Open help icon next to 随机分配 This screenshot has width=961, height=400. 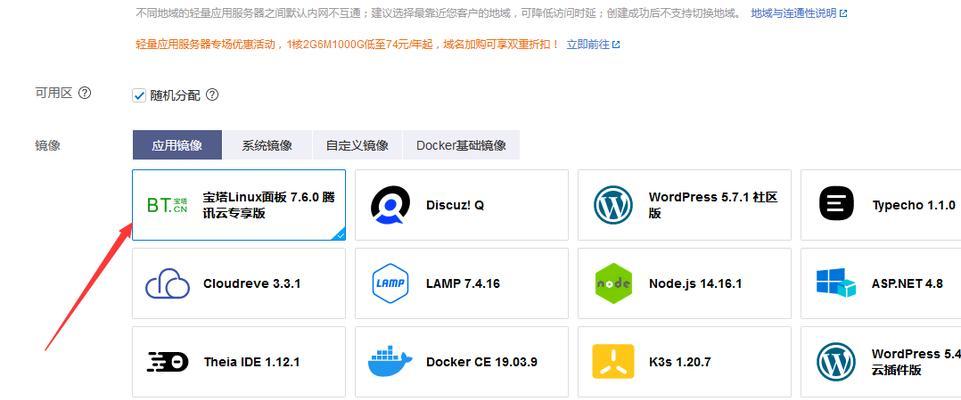pos(212,95)
